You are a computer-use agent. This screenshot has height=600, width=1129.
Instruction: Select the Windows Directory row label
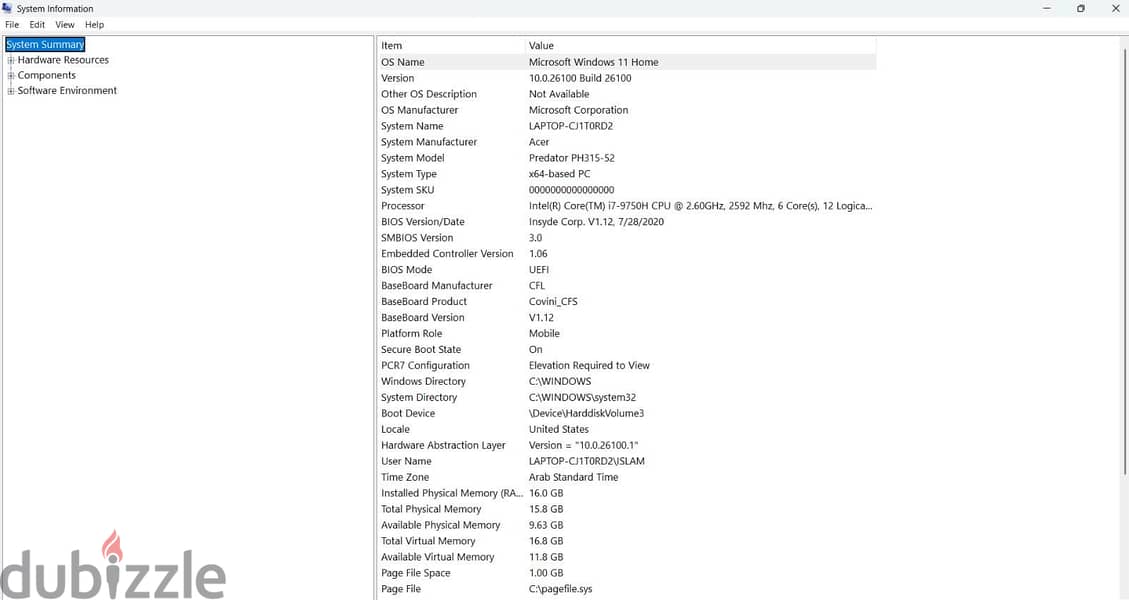tap(423, 381)
